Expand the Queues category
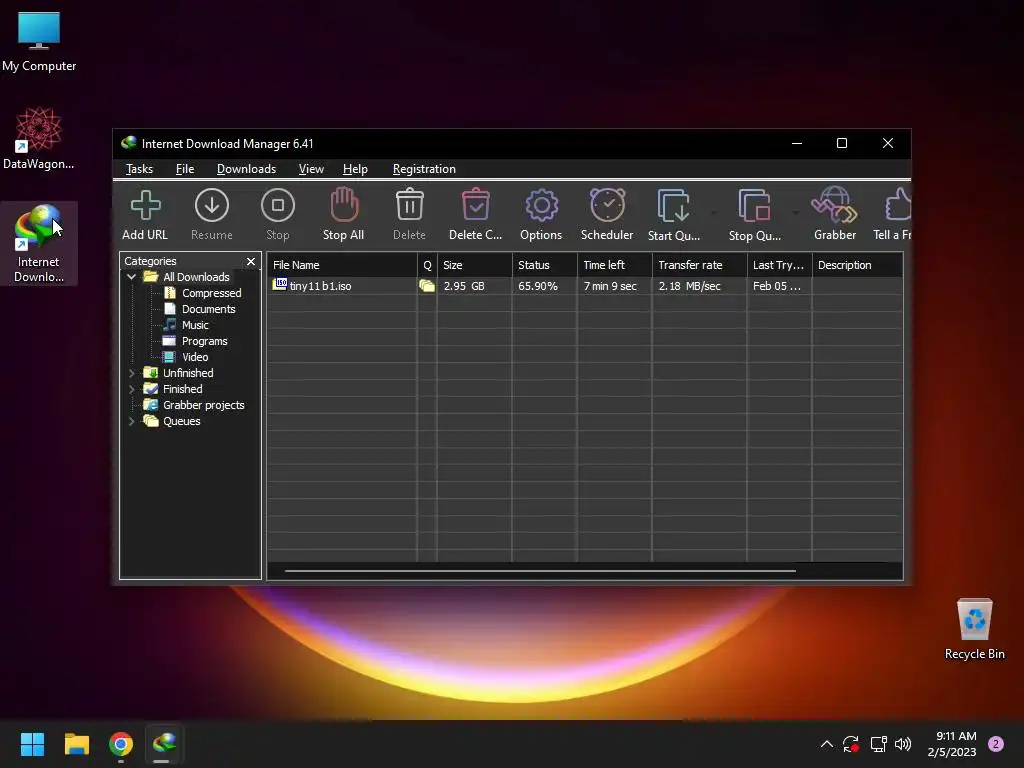Viewport: 1024px width, 768px height. coord(131,421)
